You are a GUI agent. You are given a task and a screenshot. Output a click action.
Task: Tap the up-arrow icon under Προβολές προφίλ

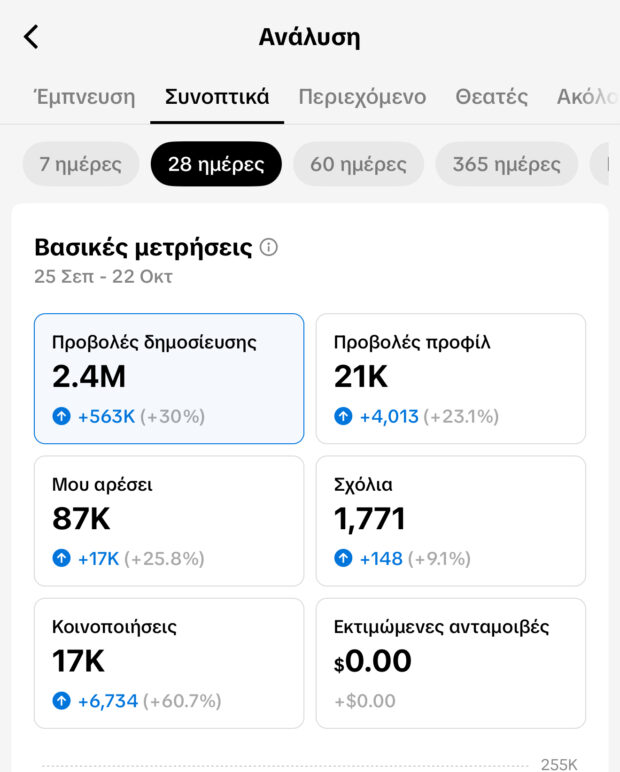click(x=344, y=416)
